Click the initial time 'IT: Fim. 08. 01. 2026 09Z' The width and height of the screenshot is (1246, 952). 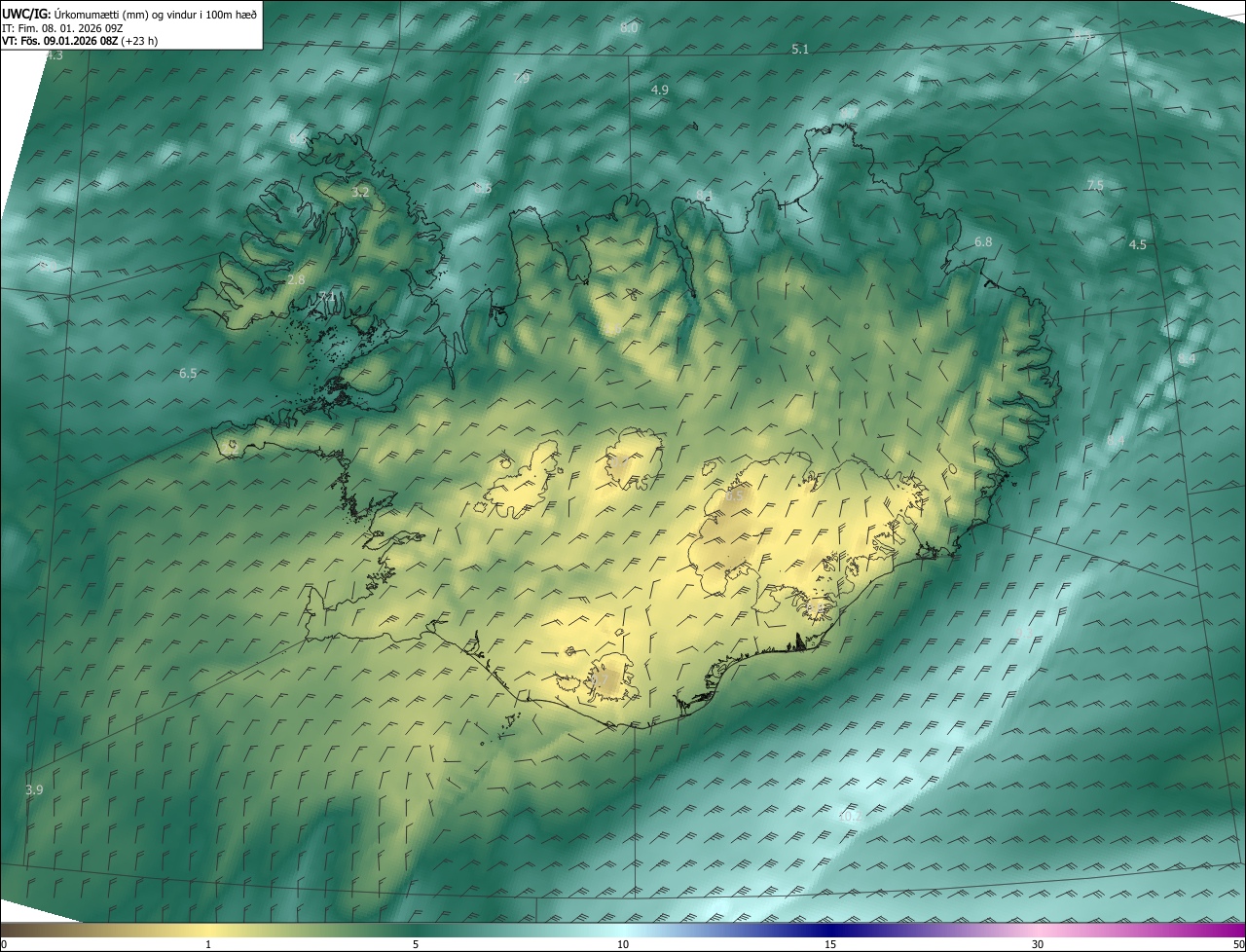click(x=61, y=27)
